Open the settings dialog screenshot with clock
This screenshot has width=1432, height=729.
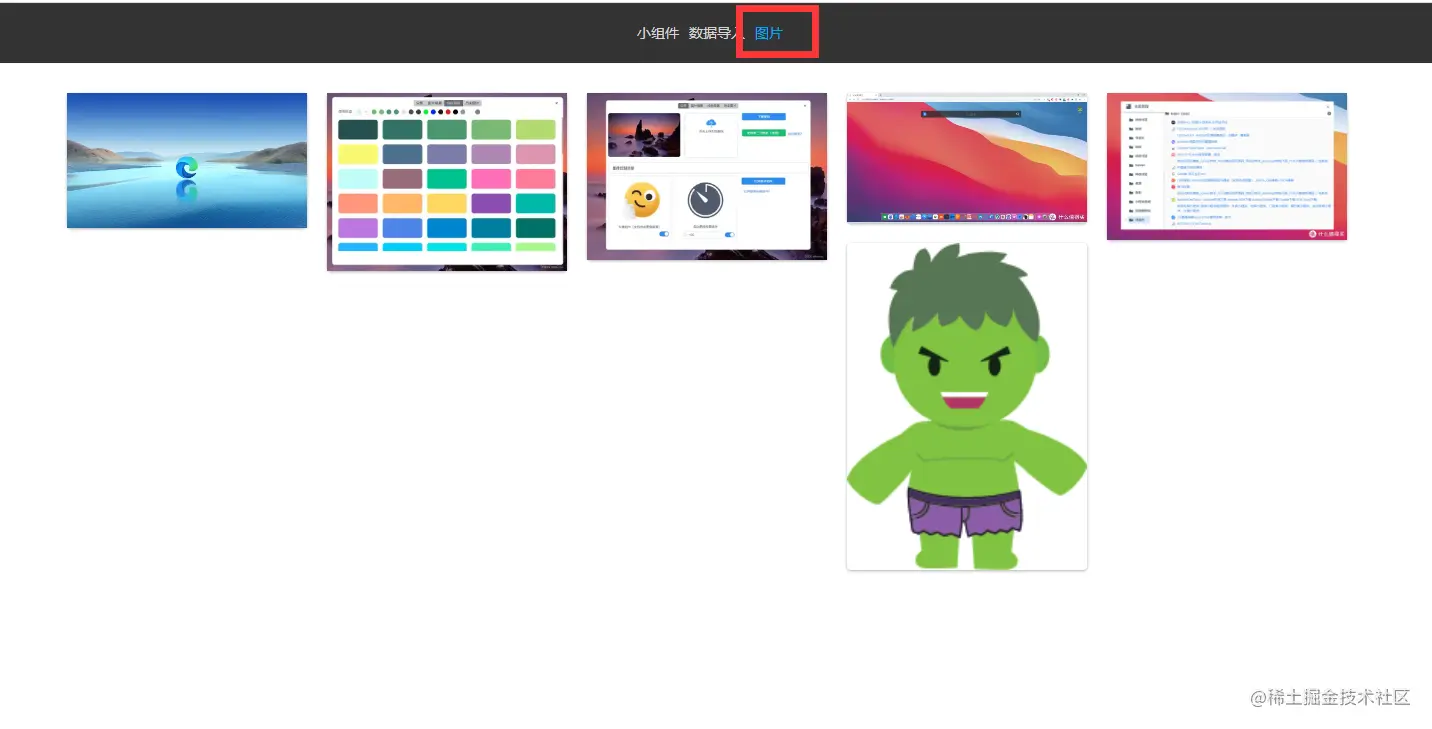(x=707, y=176)
